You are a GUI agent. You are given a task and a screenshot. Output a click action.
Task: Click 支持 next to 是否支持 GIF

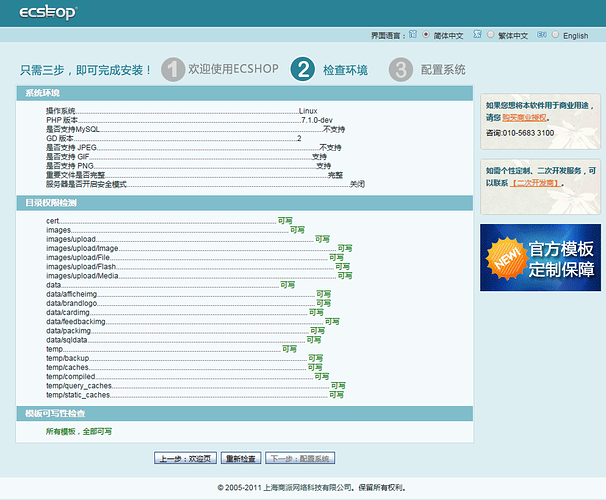click(319, 156)
